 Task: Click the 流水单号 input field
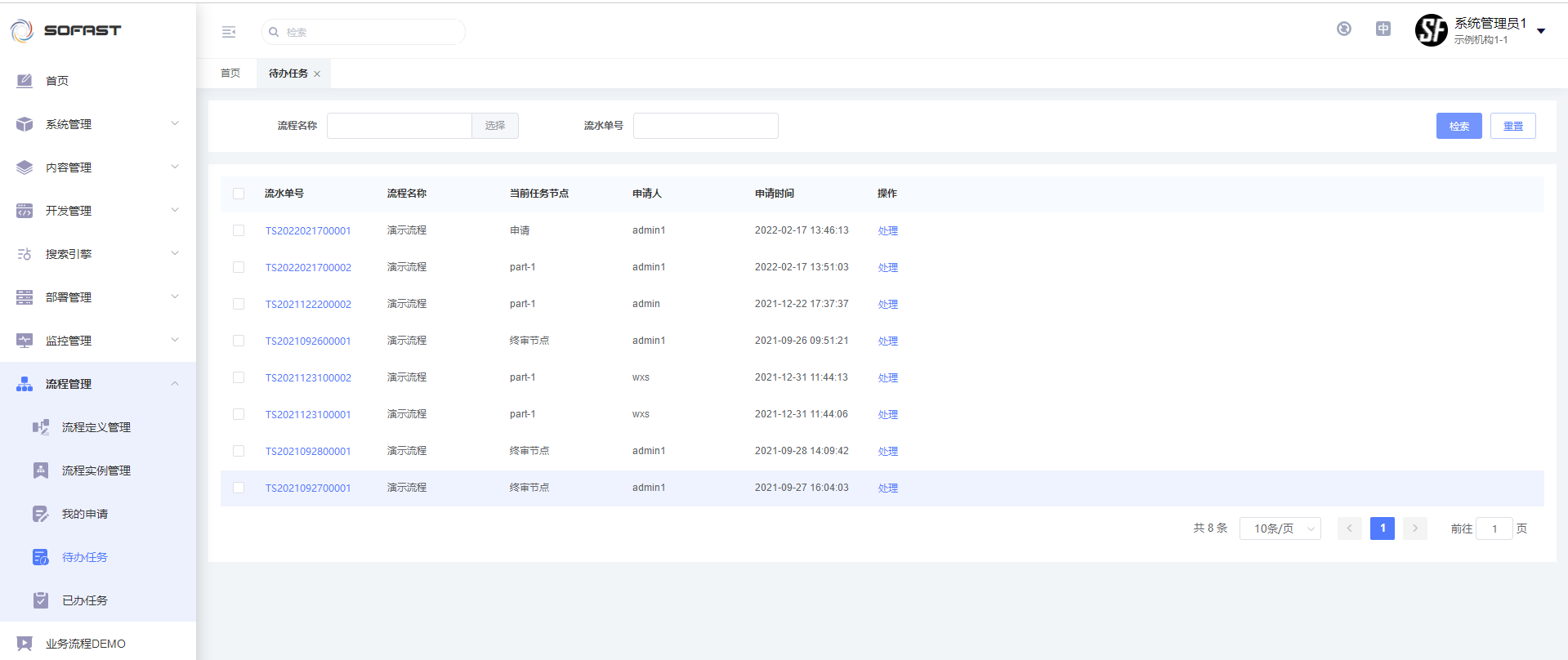tap(705, 126)
